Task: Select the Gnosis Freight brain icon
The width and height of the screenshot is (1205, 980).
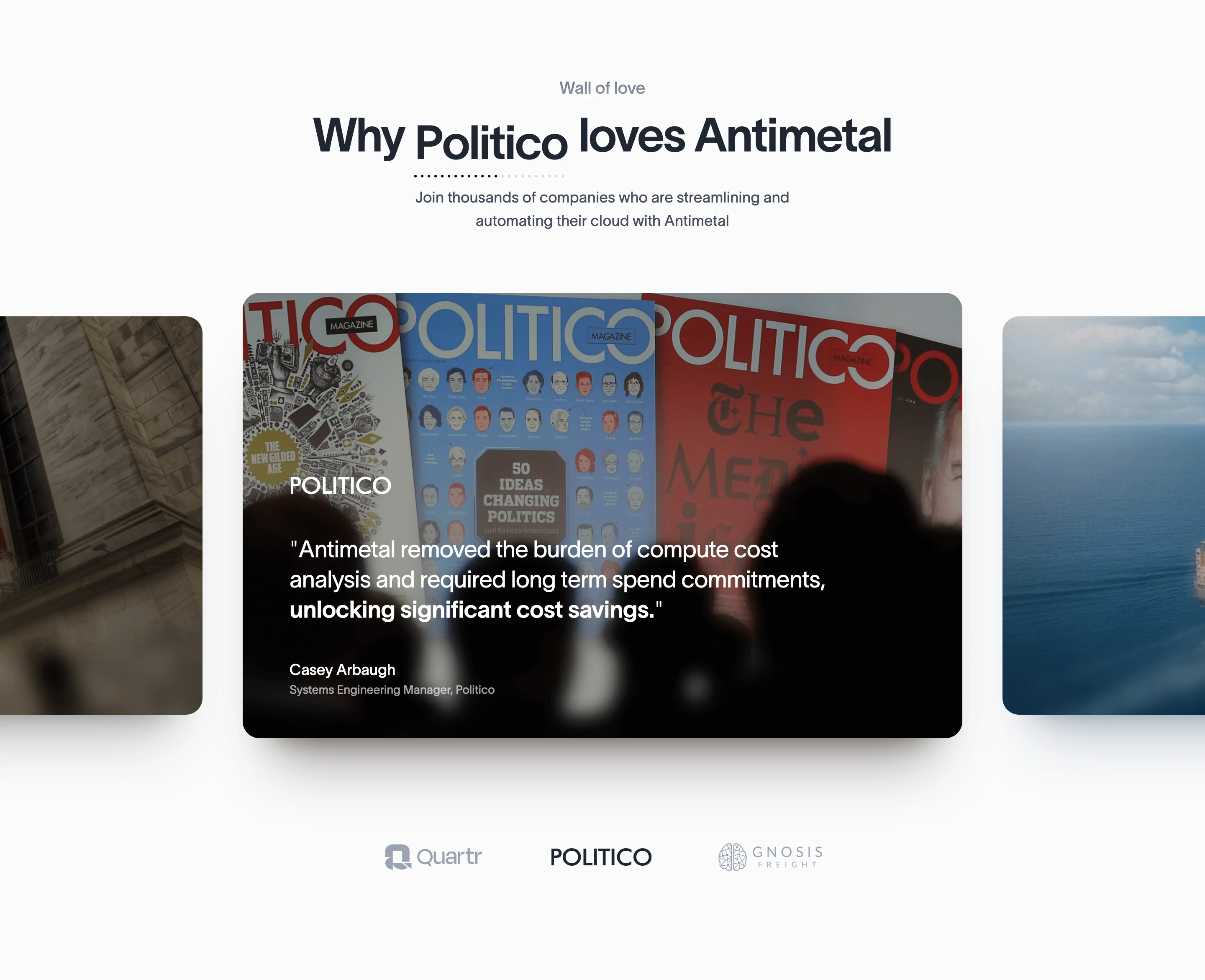Action: coord(732,857)
